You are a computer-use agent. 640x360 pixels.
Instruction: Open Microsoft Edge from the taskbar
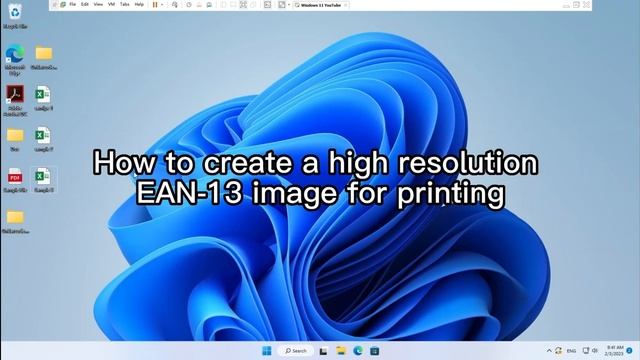point(358,351)
